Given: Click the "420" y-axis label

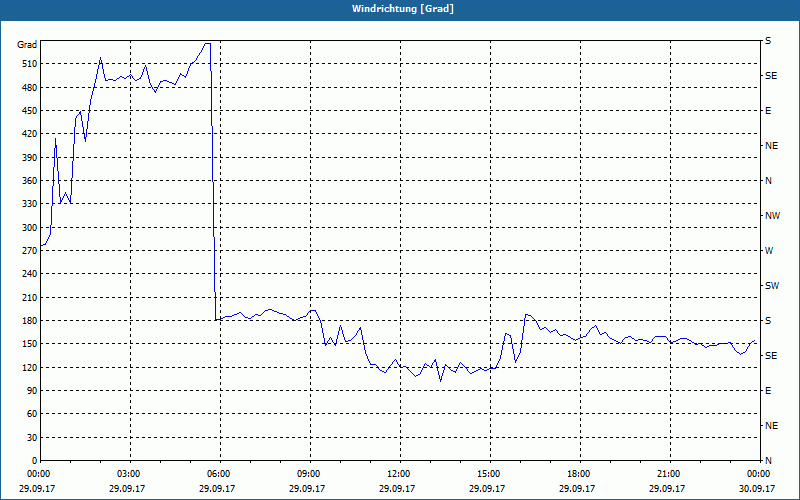Looking at the screenshot, I should [30, 134].
